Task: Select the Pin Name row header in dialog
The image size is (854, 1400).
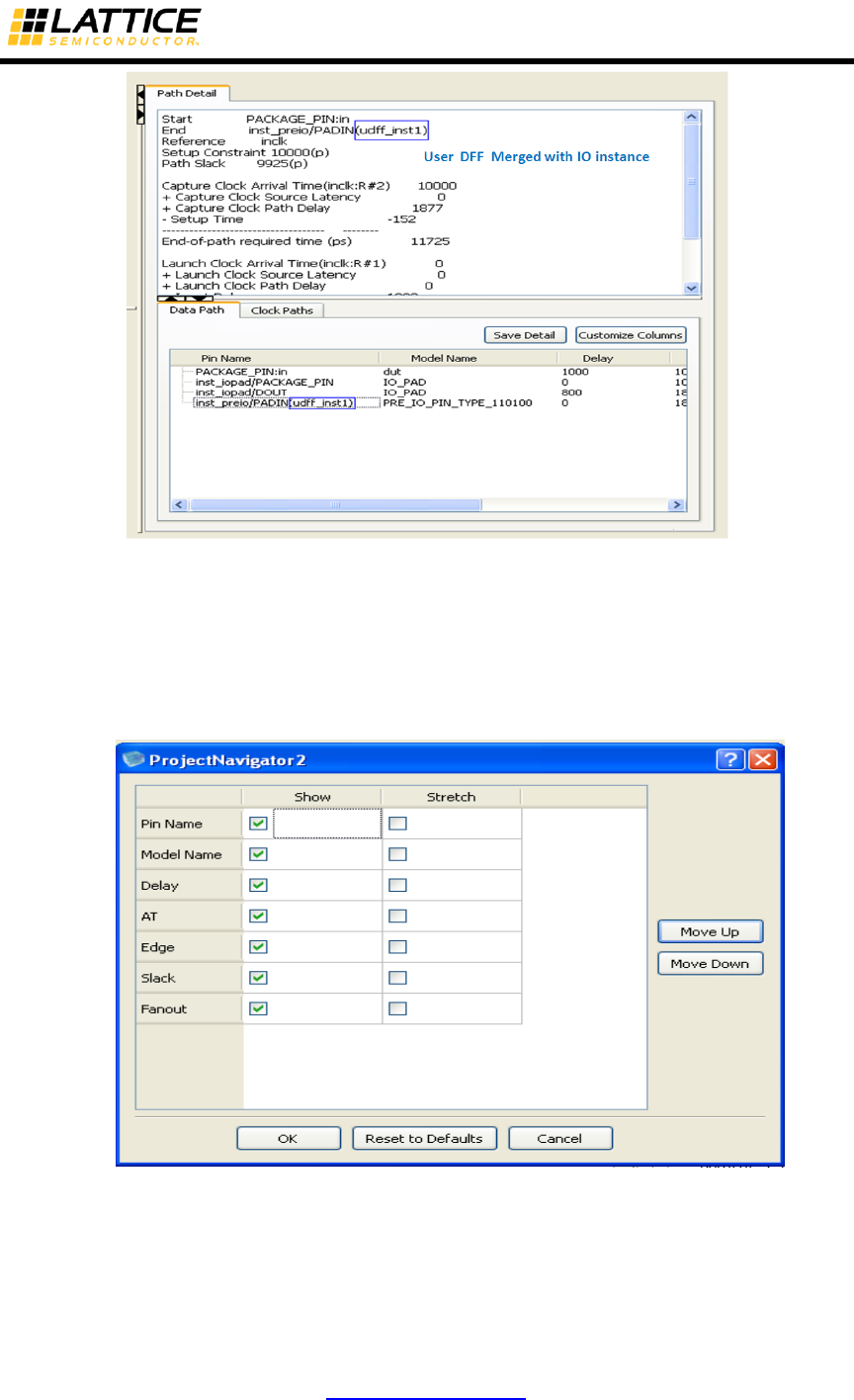Action: 189,824
